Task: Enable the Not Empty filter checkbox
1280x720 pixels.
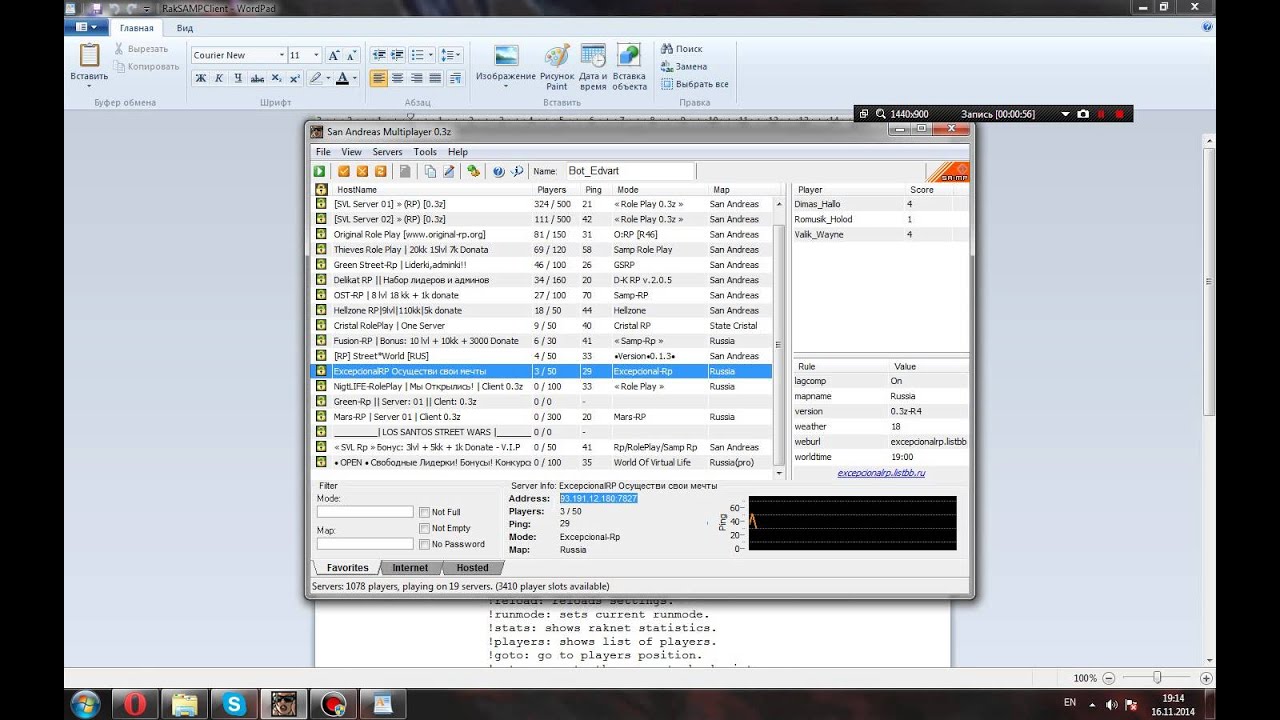Action: (x=425, y=528)
